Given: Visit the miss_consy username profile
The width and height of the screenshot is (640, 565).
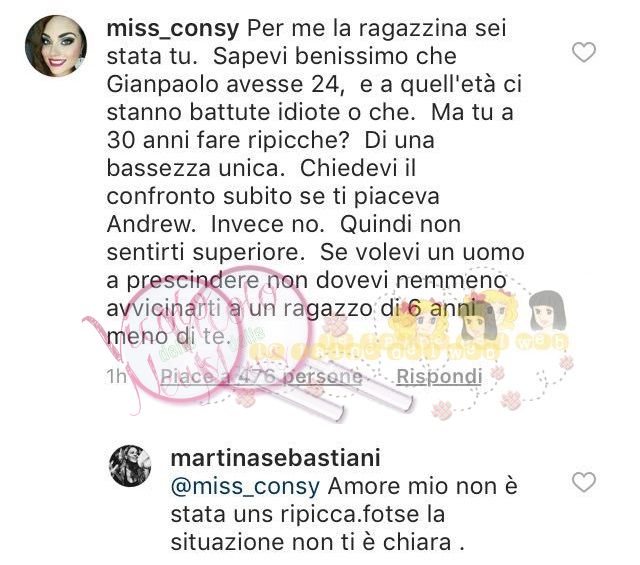Looking at the screenshot, I should [x=173, y=29].
